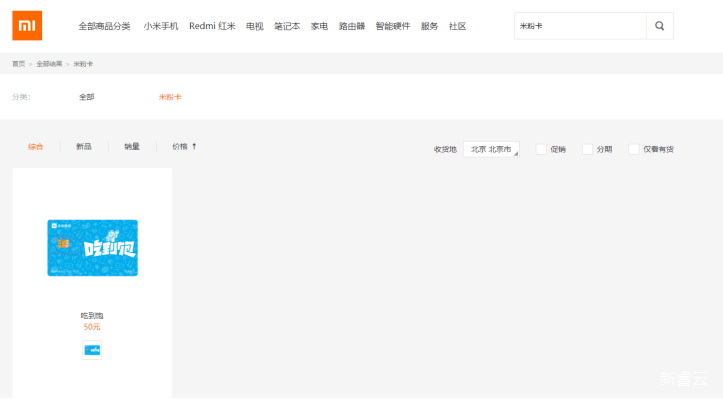Screen dimensions: 723x399
Task: Open 服务 navigation item
Action: tap(429, 26)
